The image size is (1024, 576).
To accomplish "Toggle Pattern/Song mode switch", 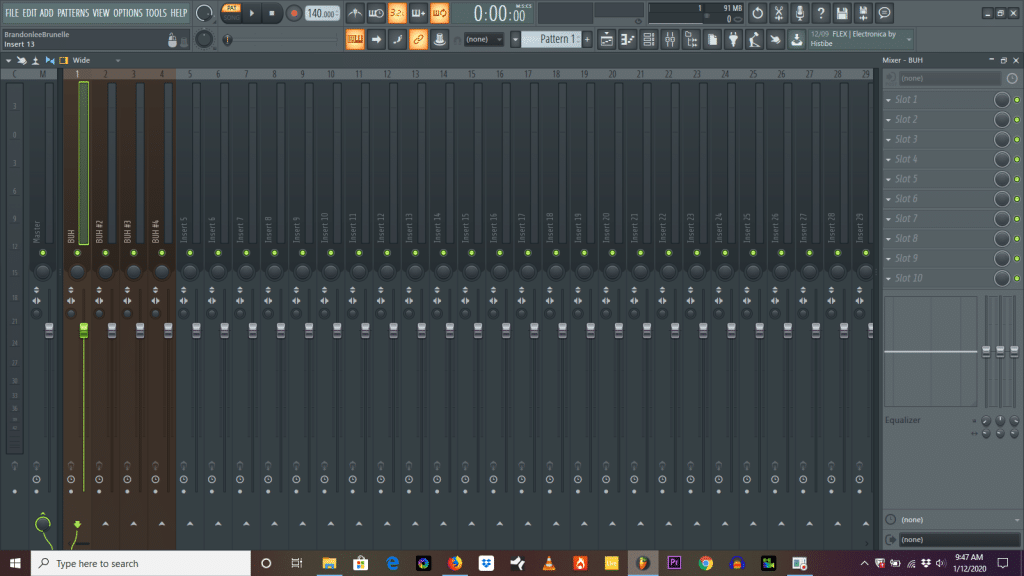I will coord(231,13).
